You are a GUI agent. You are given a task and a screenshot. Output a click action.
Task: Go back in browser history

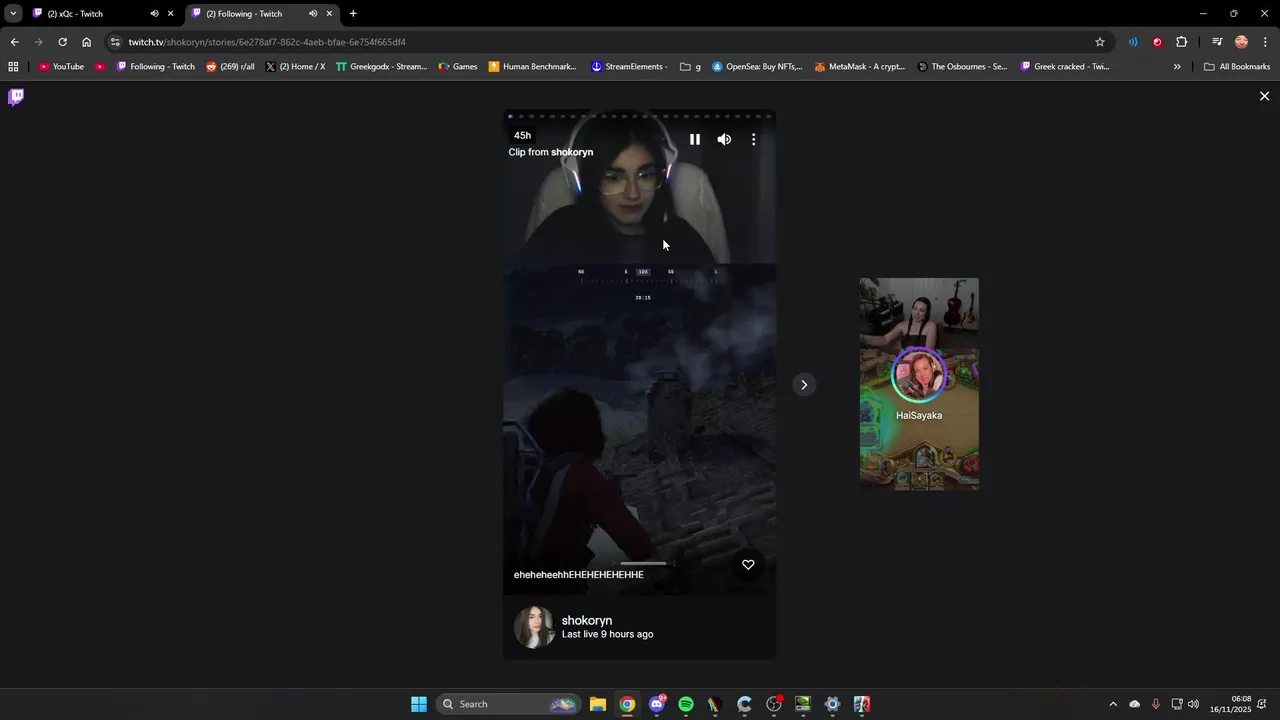click(x=14, y=42)
